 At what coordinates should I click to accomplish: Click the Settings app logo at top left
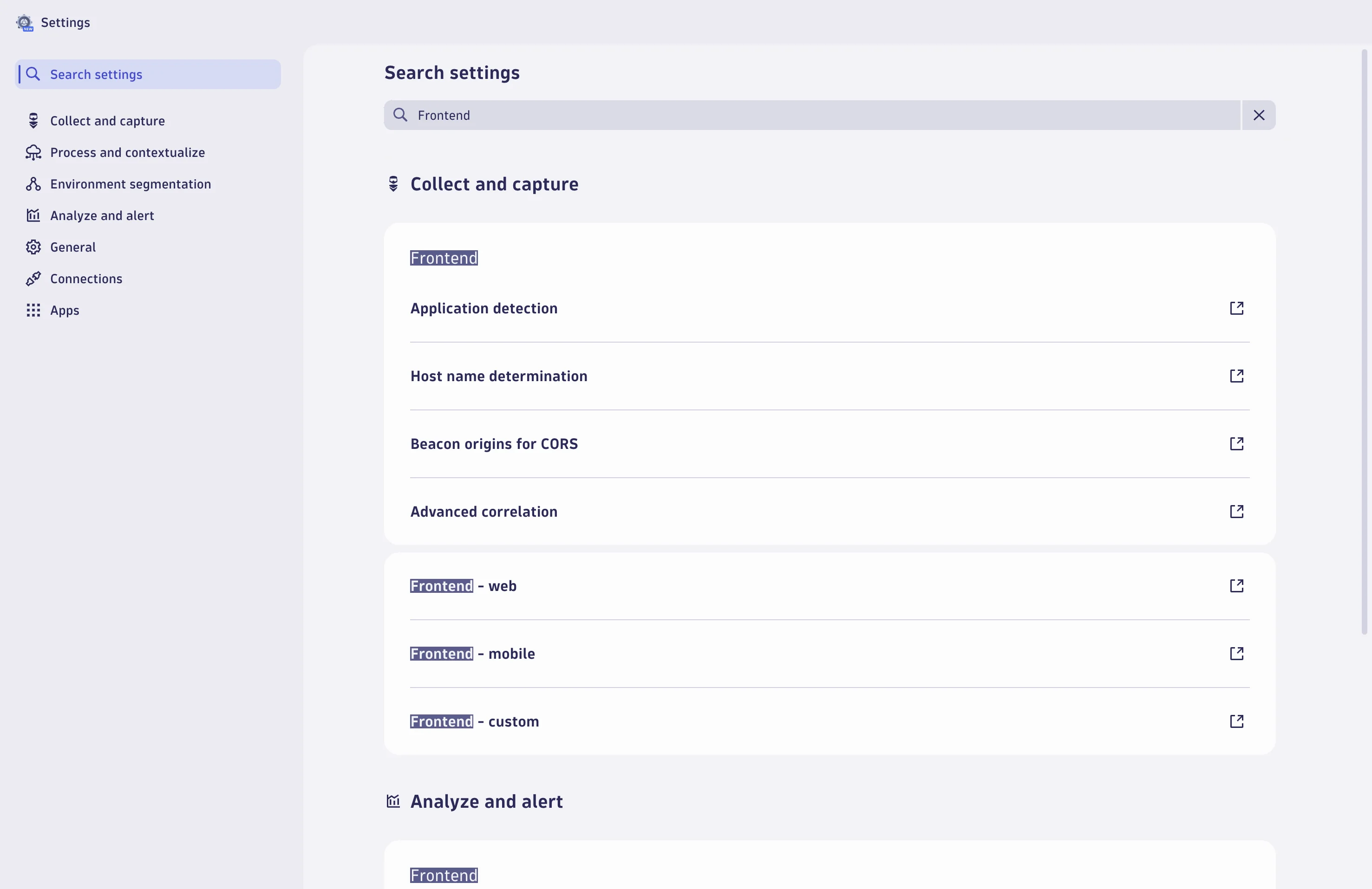24,22
